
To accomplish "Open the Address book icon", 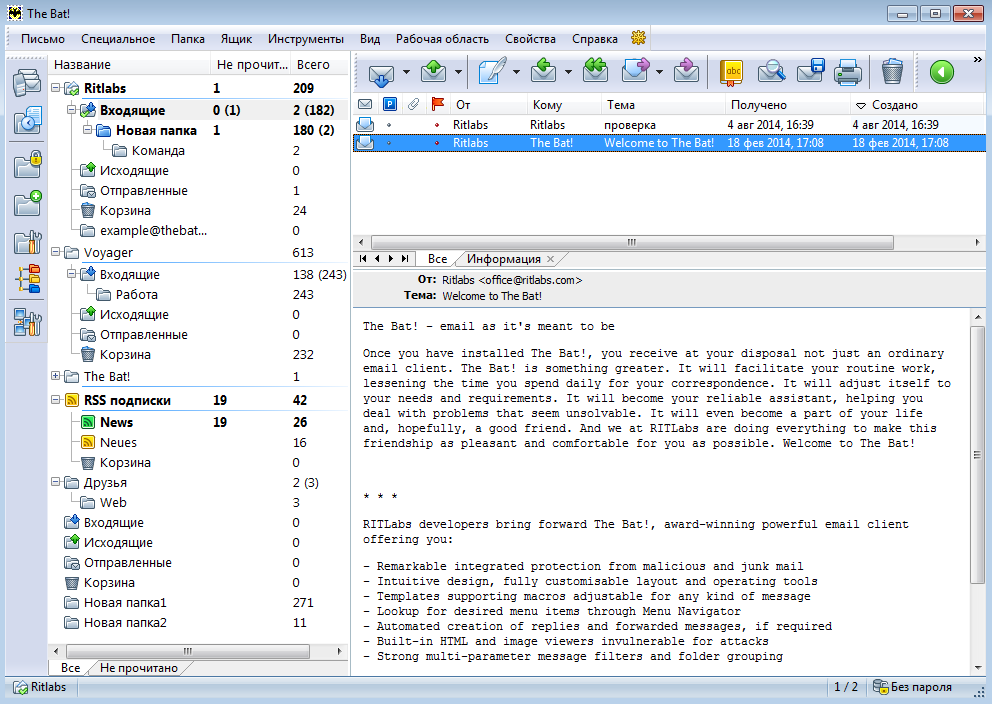I will [732, 72].
